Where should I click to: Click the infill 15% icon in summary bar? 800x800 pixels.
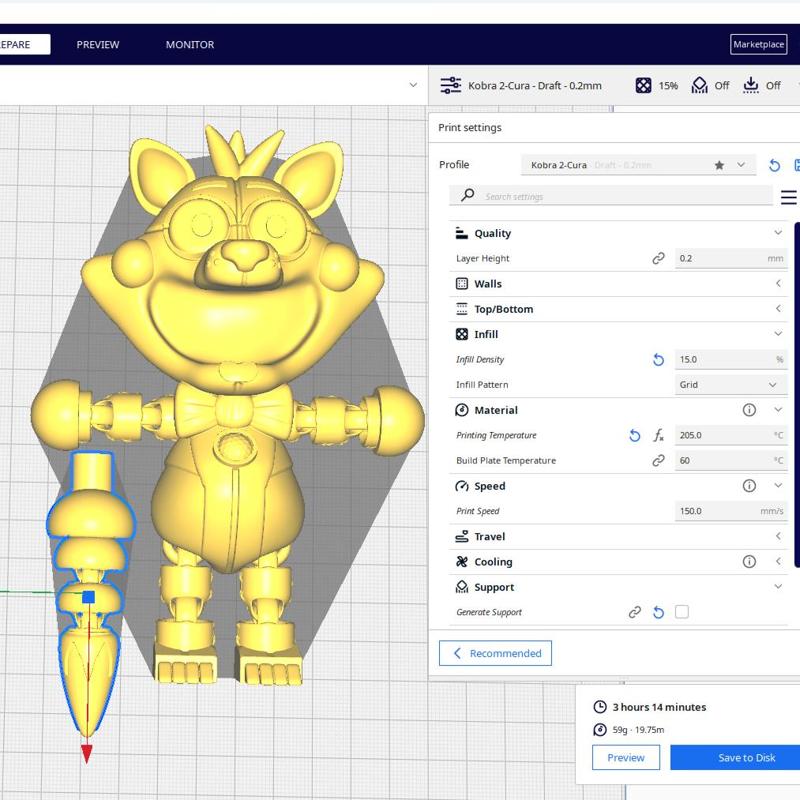tap(644, 85)
